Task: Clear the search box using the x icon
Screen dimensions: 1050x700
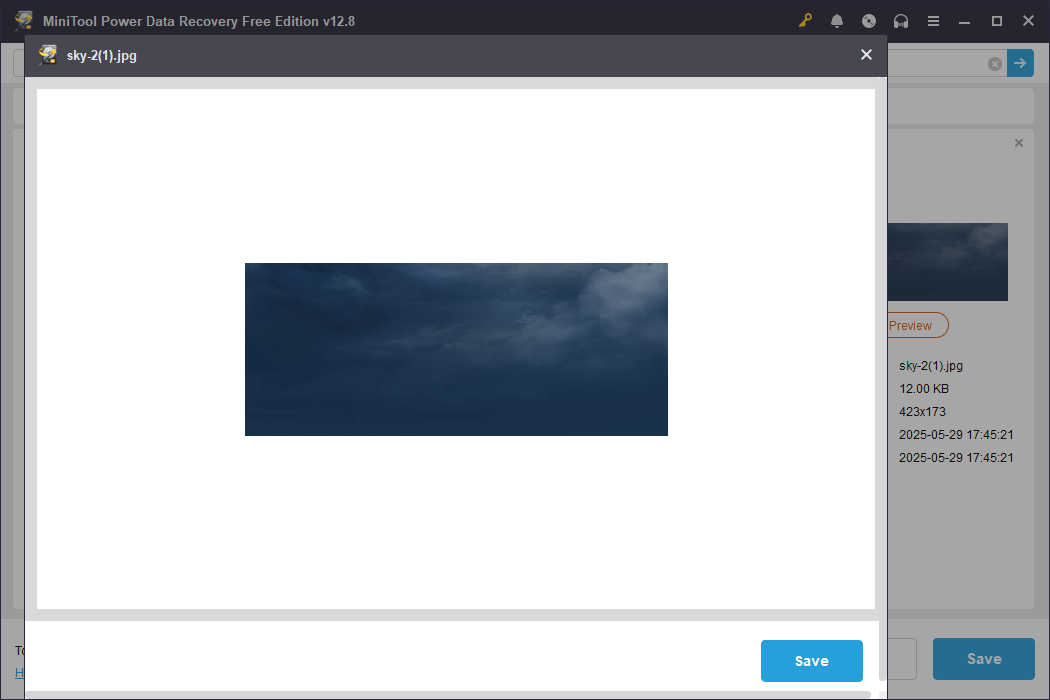Action: click(x=994, y=63)
